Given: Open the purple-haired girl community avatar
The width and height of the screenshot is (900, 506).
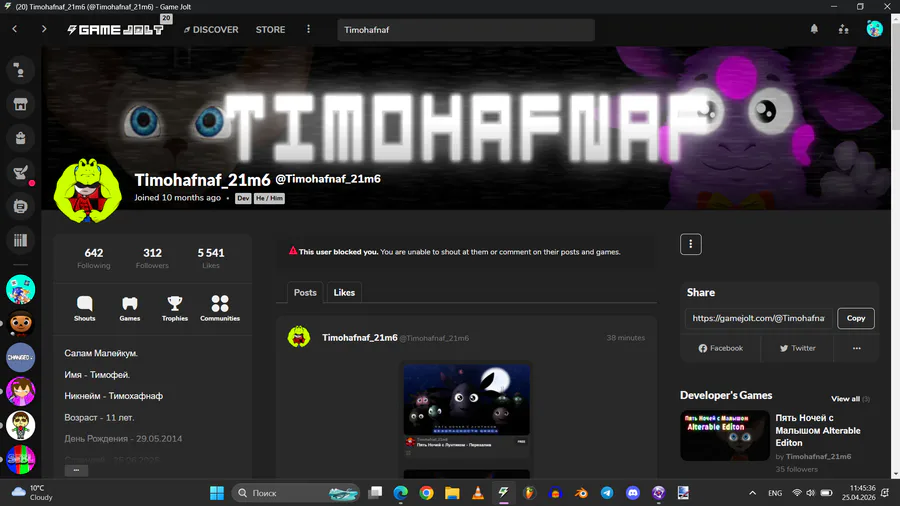Looking at the screenshot, I should click(21, 391).
